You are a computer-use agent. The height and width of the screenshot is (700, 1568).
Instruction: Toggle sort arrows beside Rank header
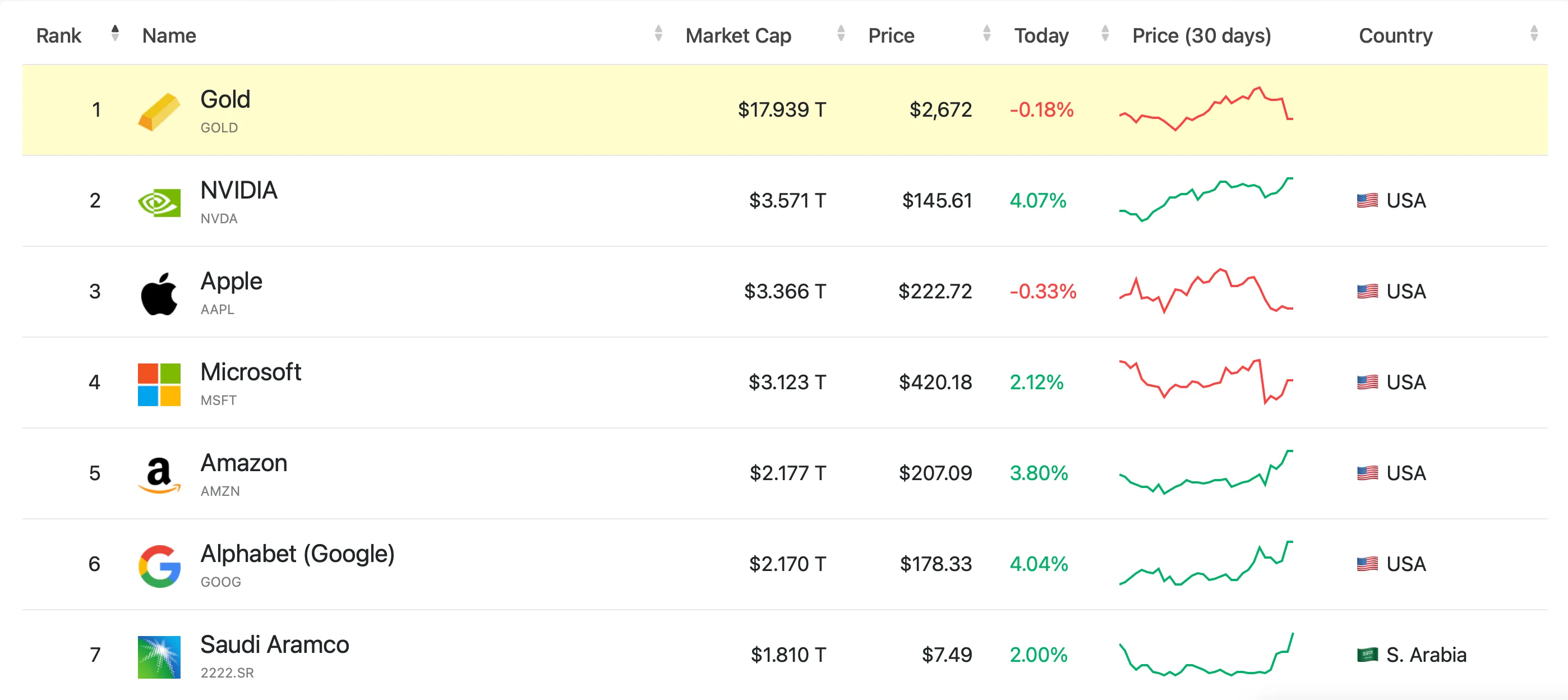coord(115,34)
